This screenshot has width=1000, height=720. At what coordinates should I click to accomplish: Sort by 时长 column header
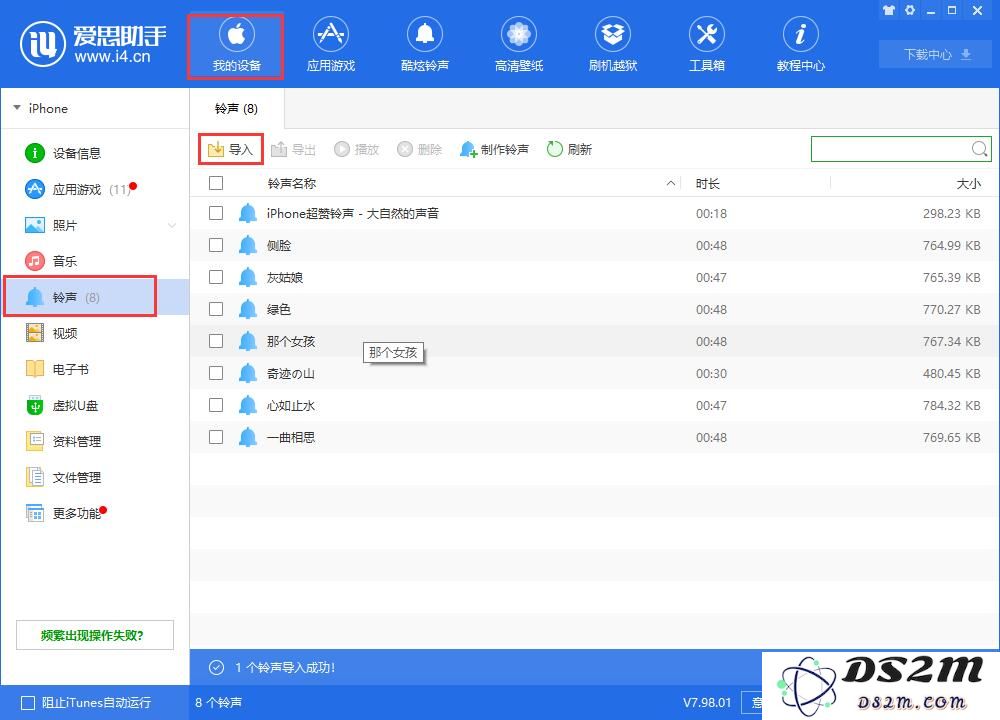pyautogui.click(x=707, y=184)
